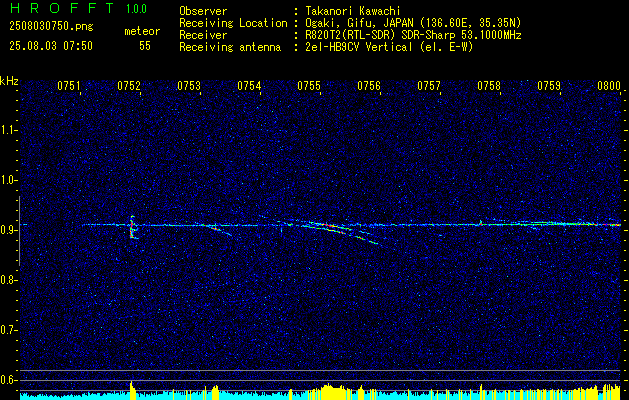This screenshot has height=400, width=629.
Task: Click the 0800 time marker
Action: tap(609, 86)
